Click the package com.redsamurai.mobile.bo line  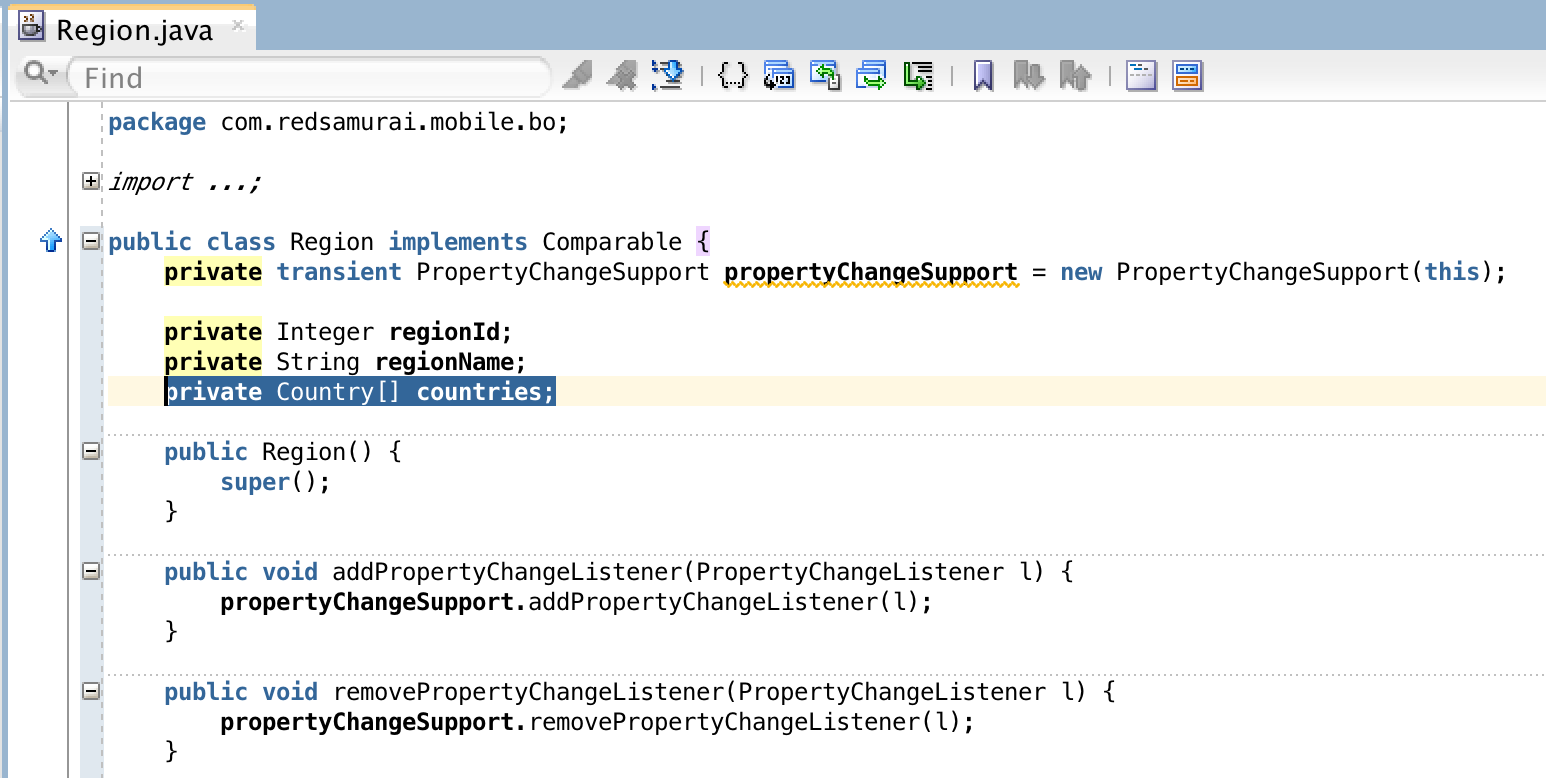[x=338, y=122]
